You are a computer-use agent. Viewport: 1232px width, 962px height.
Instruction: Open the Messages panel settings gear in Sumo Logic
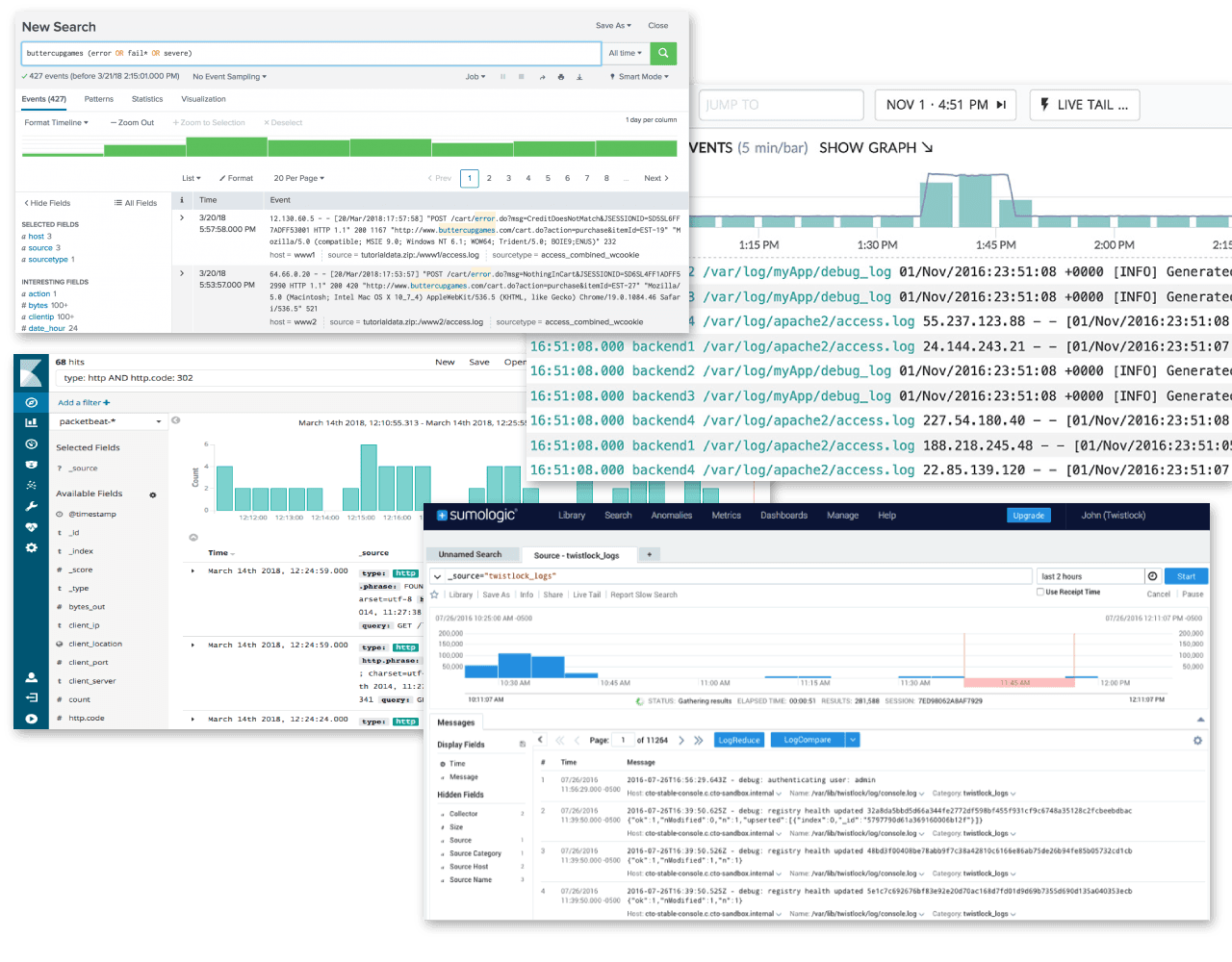click(x=1197, y=740)
